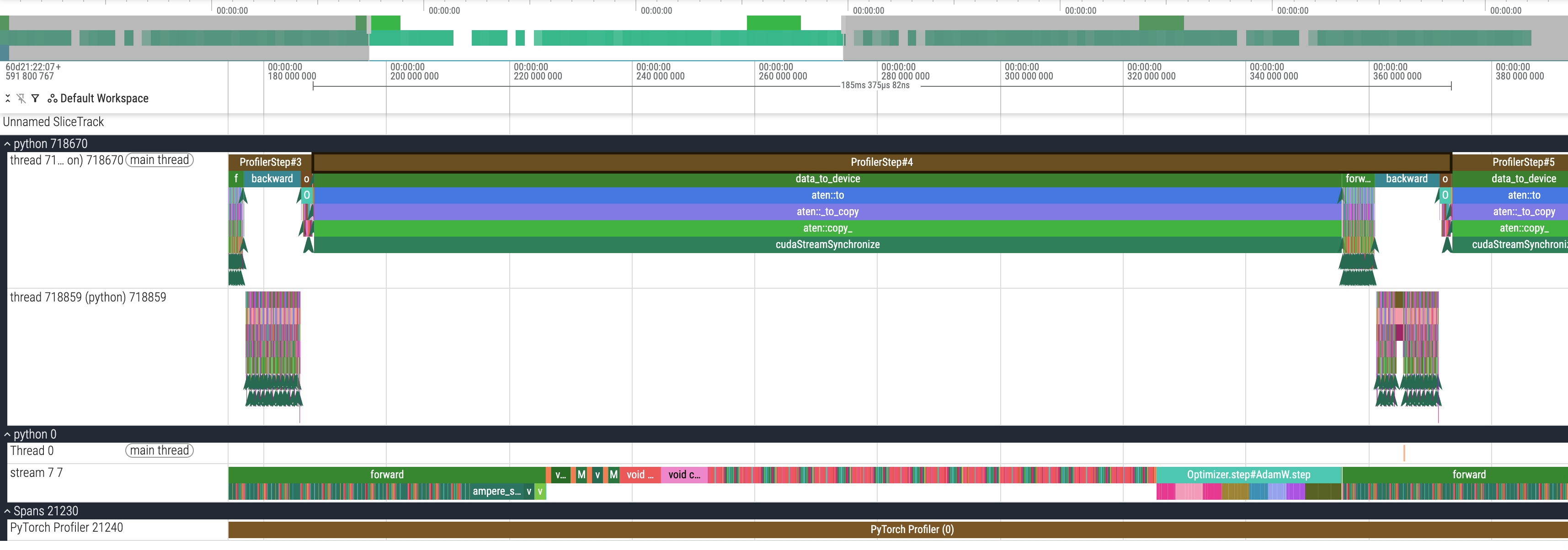The height and width of the screenshot is (550, 1568).
Task: Click the PyTorch Profiler (0) span
Action: click(x=911, y=529)
